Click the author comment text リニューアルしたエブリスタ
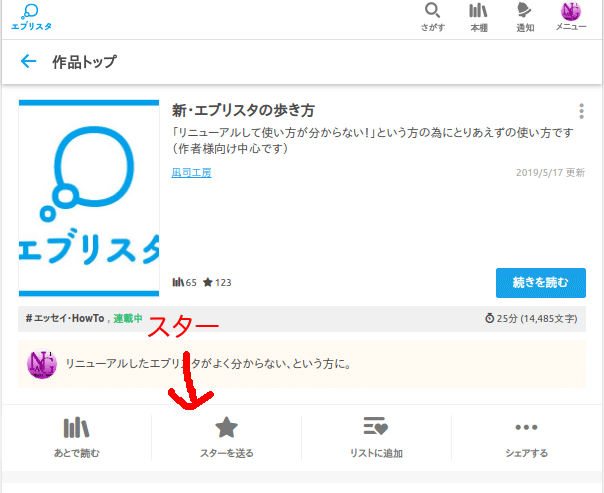Image resolution: width=604 pixels, height=493 pixels. pos(208,364)
